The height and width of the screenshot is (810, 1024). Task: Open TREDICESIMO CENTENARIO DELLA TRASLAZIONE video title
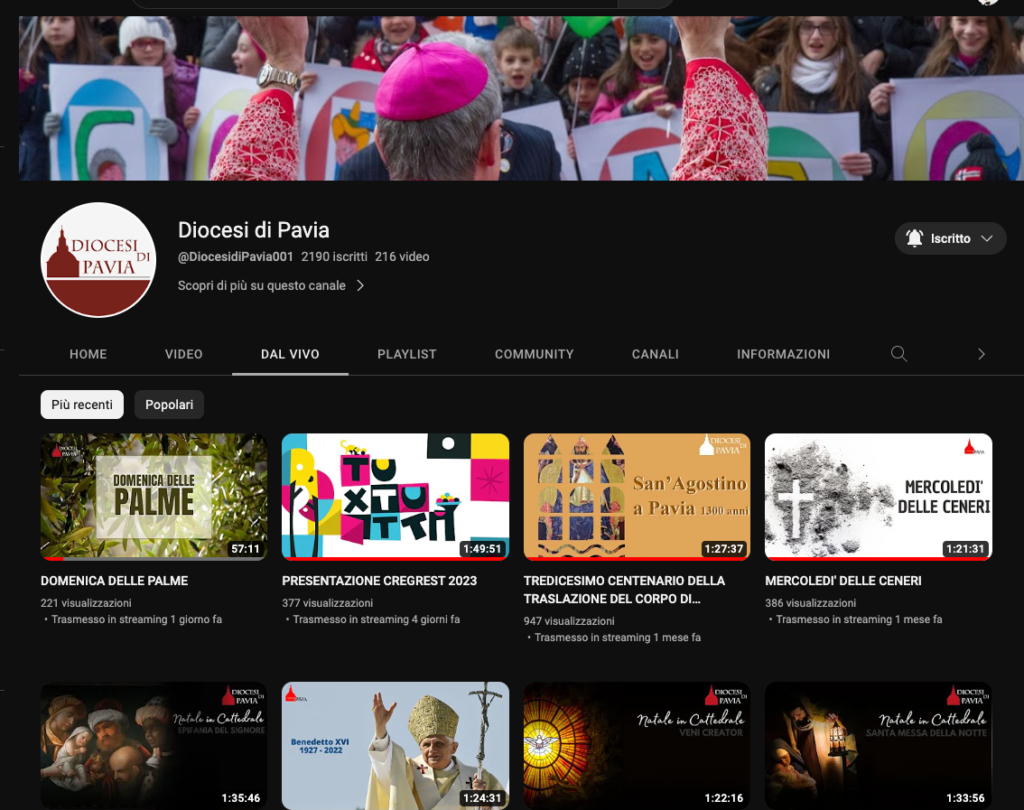tap(624, 589)
